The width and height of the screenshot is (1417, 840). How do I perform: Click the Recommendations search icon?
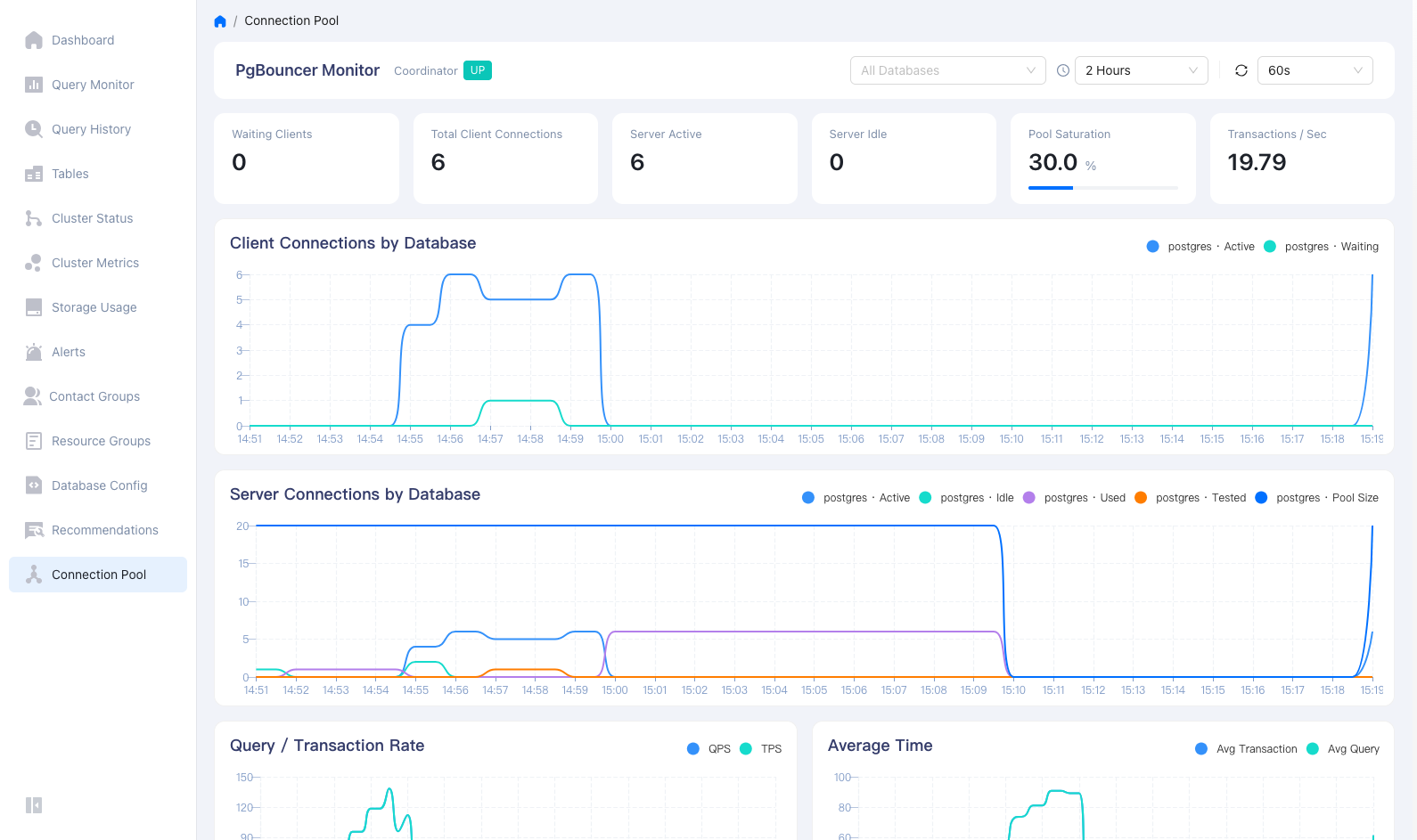34,530
